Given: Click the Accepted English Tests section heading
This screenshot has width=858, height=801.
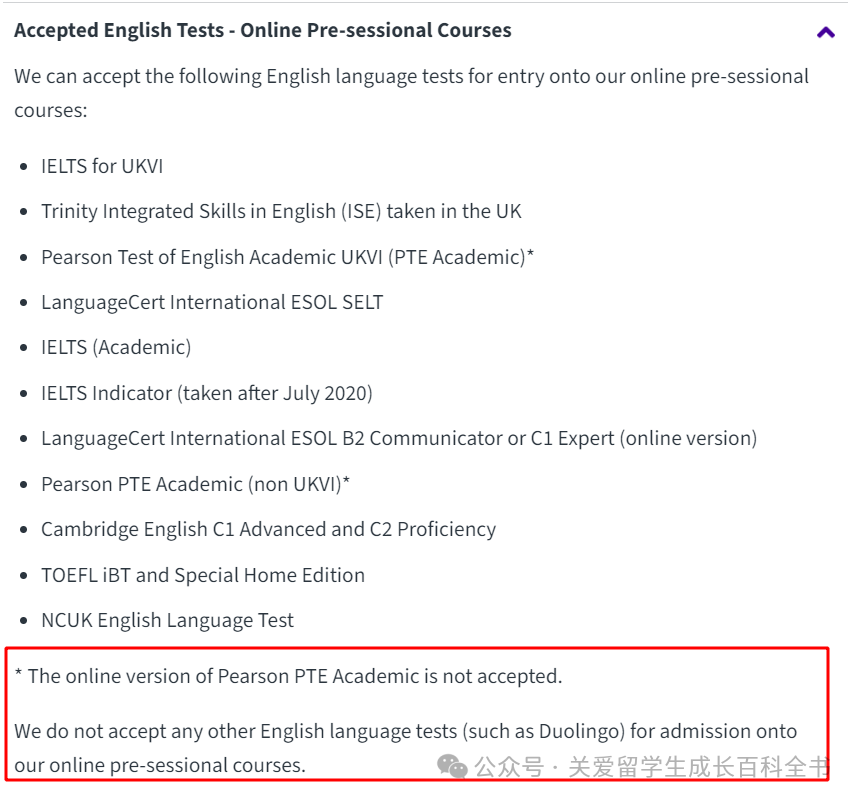Looking at the screenshot, I should click(x=263, y=30).
